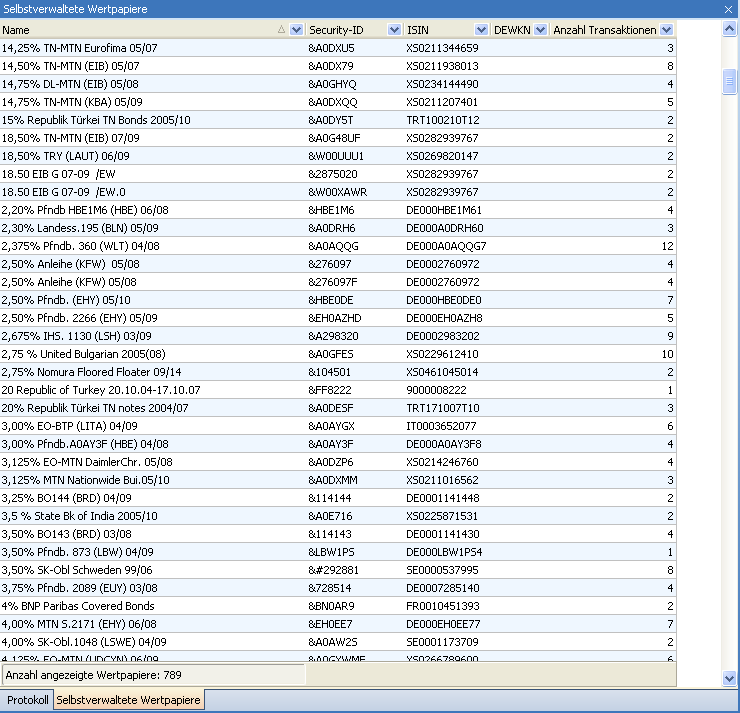Open the Anzahl Transaktionen filter dropdown

click(667, 30)
